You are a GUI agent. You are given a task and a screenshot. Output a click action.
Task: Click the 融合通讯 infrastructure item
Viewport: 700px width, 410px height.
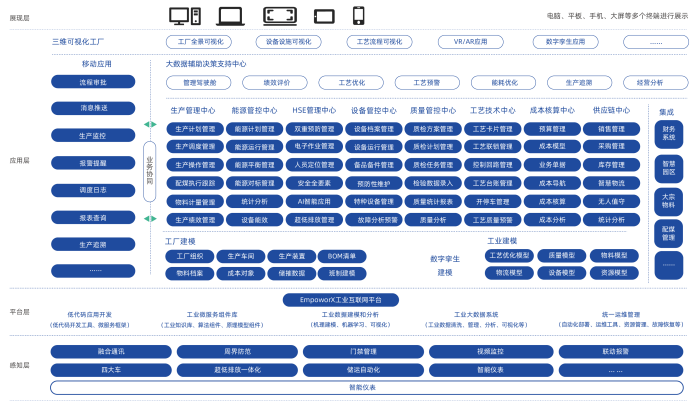111,351
